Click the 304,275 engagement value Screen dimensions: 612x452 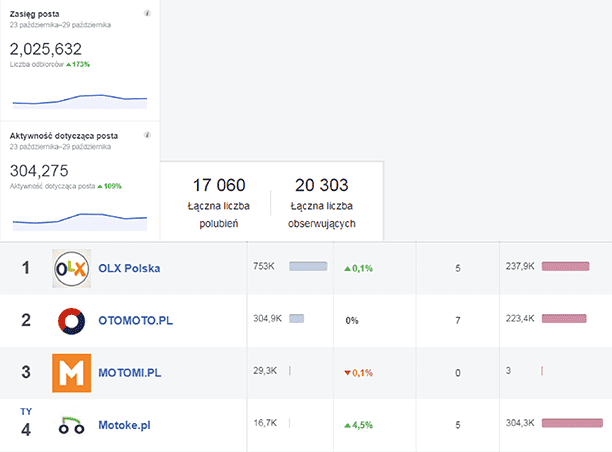(x=39, y=171)
